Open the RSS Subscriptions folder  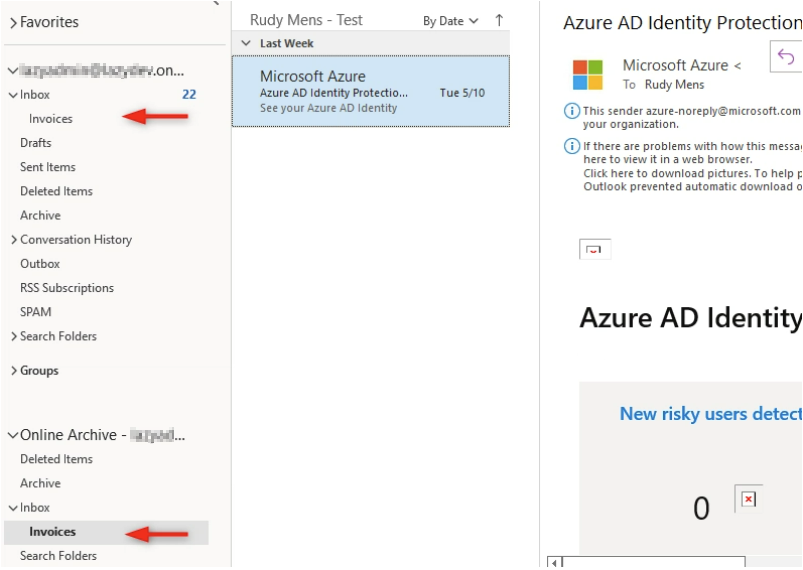67,288
